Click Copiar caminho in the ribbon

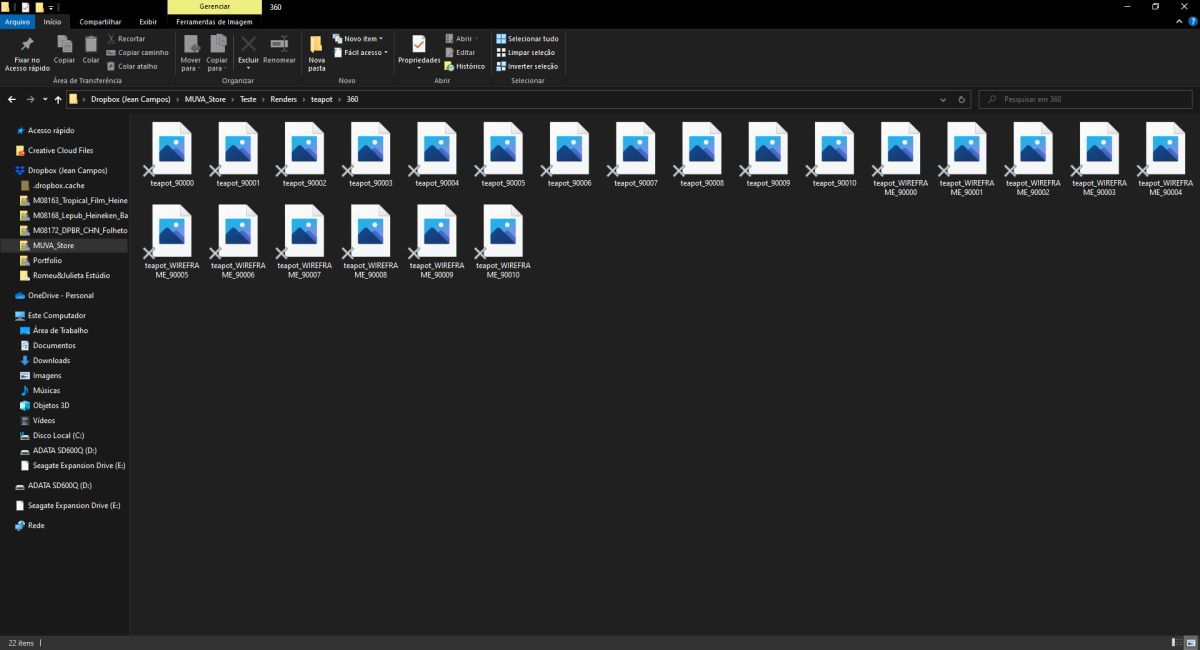pyautogui.click(x=137, y=52)
